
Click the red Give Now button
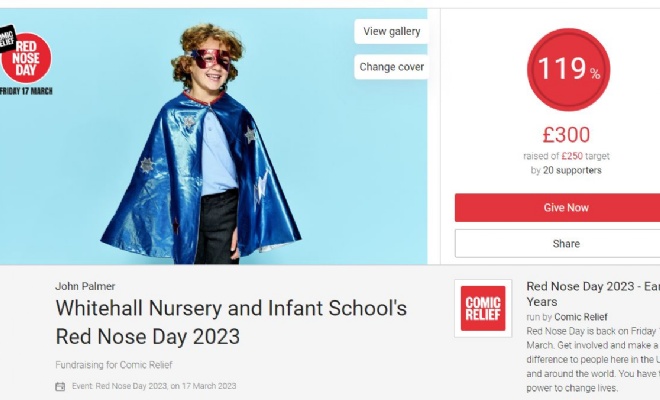[557, 208]
